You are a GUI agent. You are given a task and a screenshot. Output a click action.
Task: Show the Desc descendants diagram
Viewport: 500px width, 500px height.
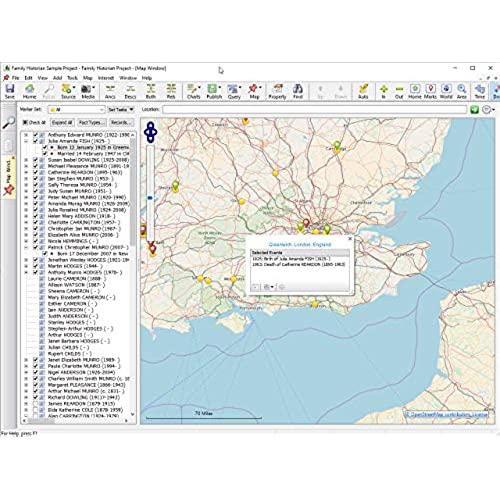pos(130,91)
